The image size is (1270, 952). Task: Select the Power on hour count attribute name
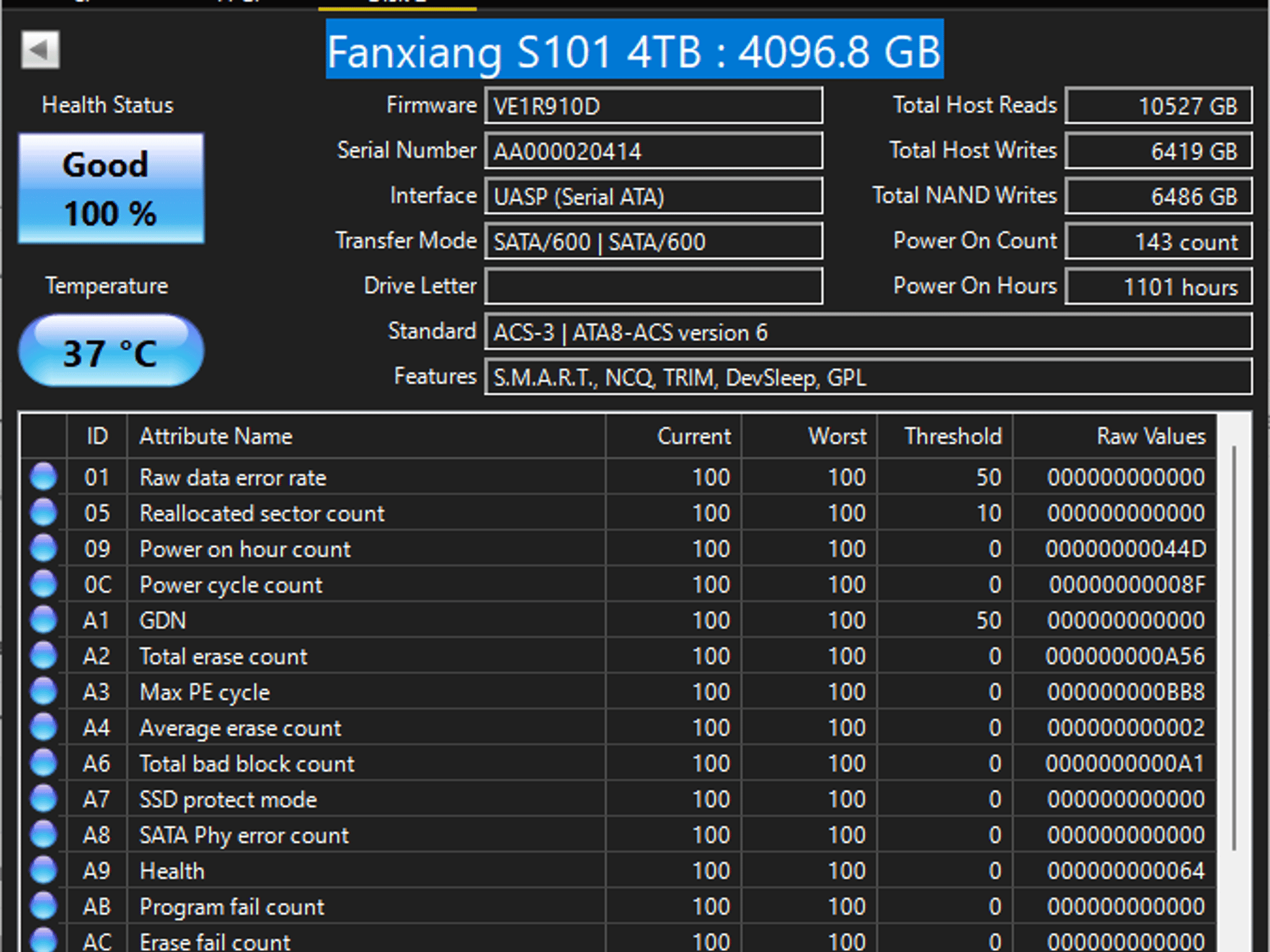(x=245, y=549)
